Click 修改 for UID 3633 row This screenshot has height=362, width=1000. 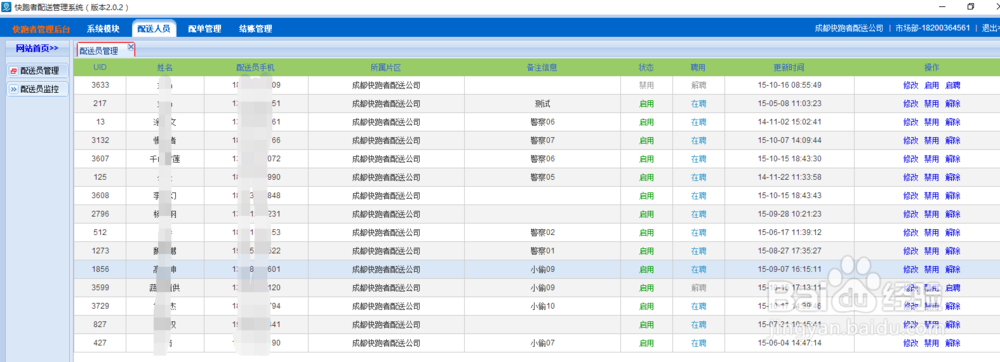(x=911, y=85)
